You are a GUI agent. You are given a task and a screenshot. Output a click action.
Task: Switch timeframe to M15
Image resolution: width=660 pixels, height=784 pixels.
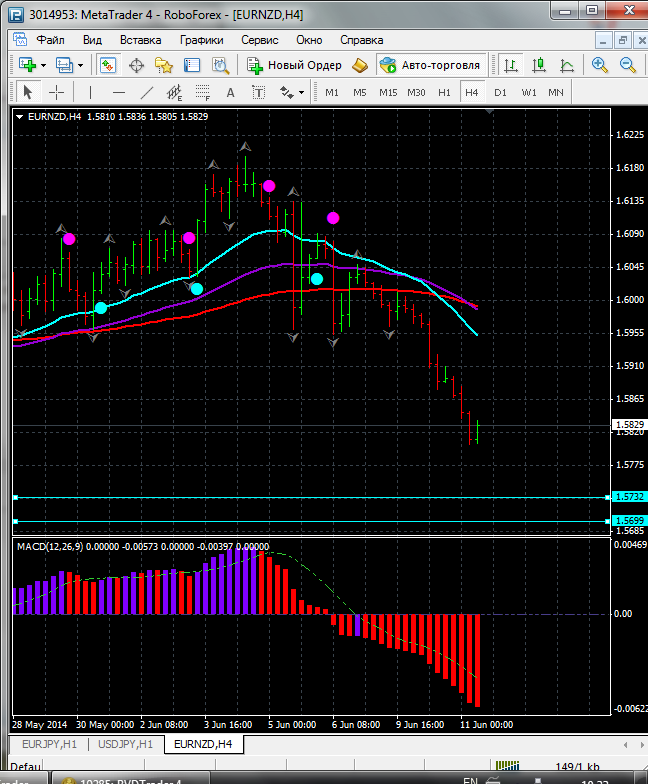[x=388, y=92]
